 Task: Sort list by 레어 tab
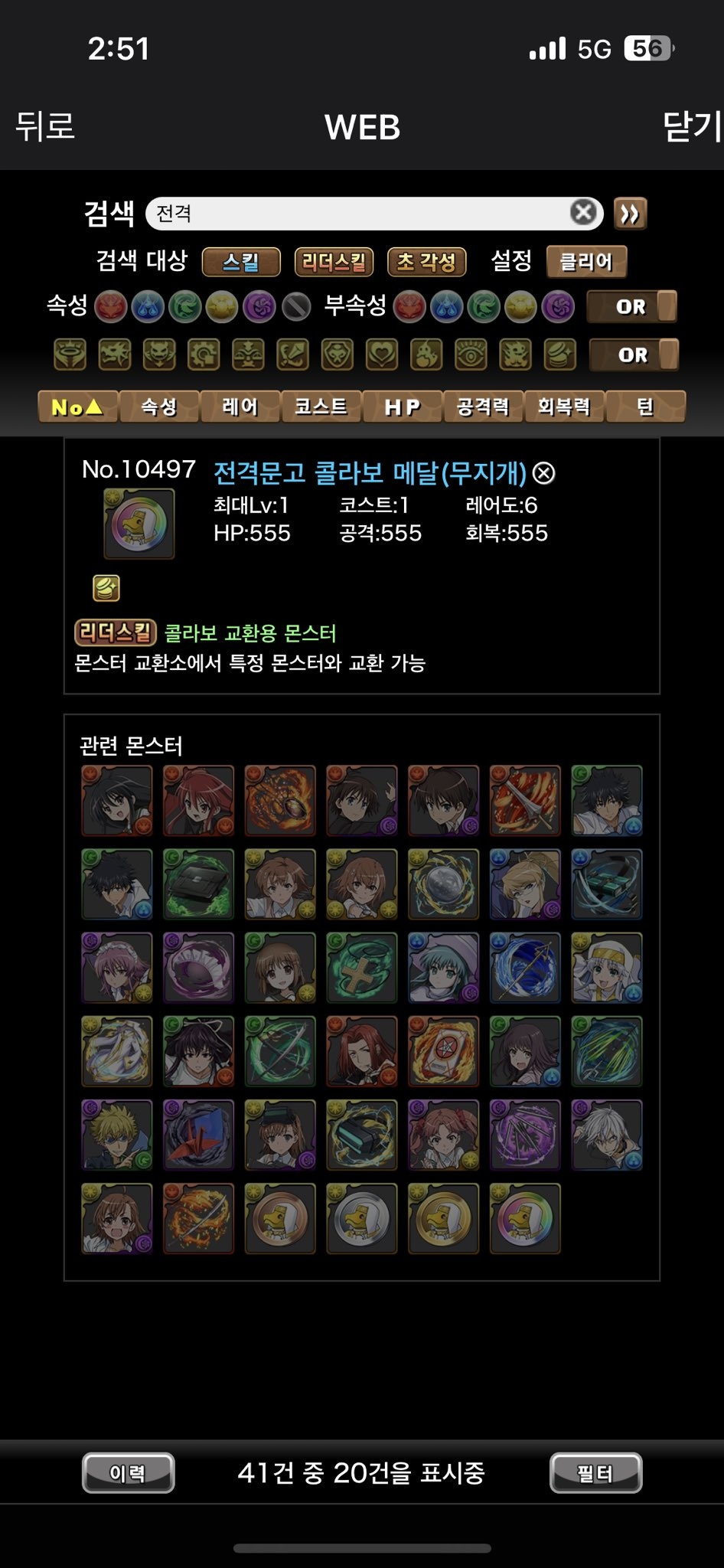[x=240, y=407]
